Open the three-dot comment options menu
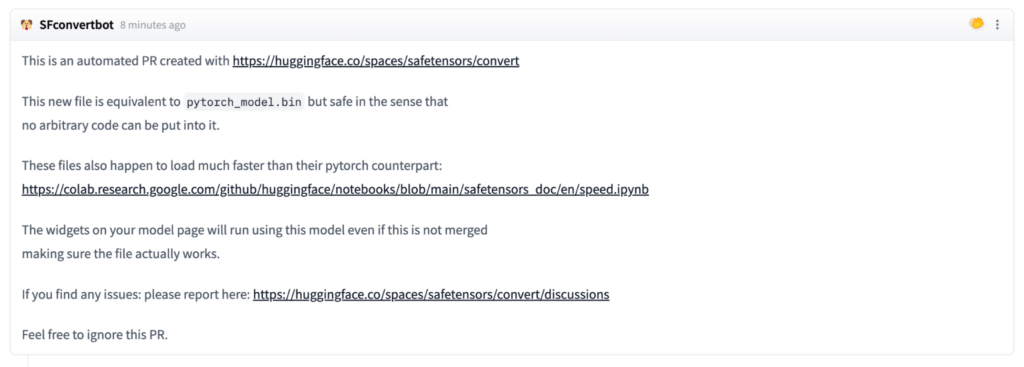Screen dimensions: 1024x367 click(997, 25)
